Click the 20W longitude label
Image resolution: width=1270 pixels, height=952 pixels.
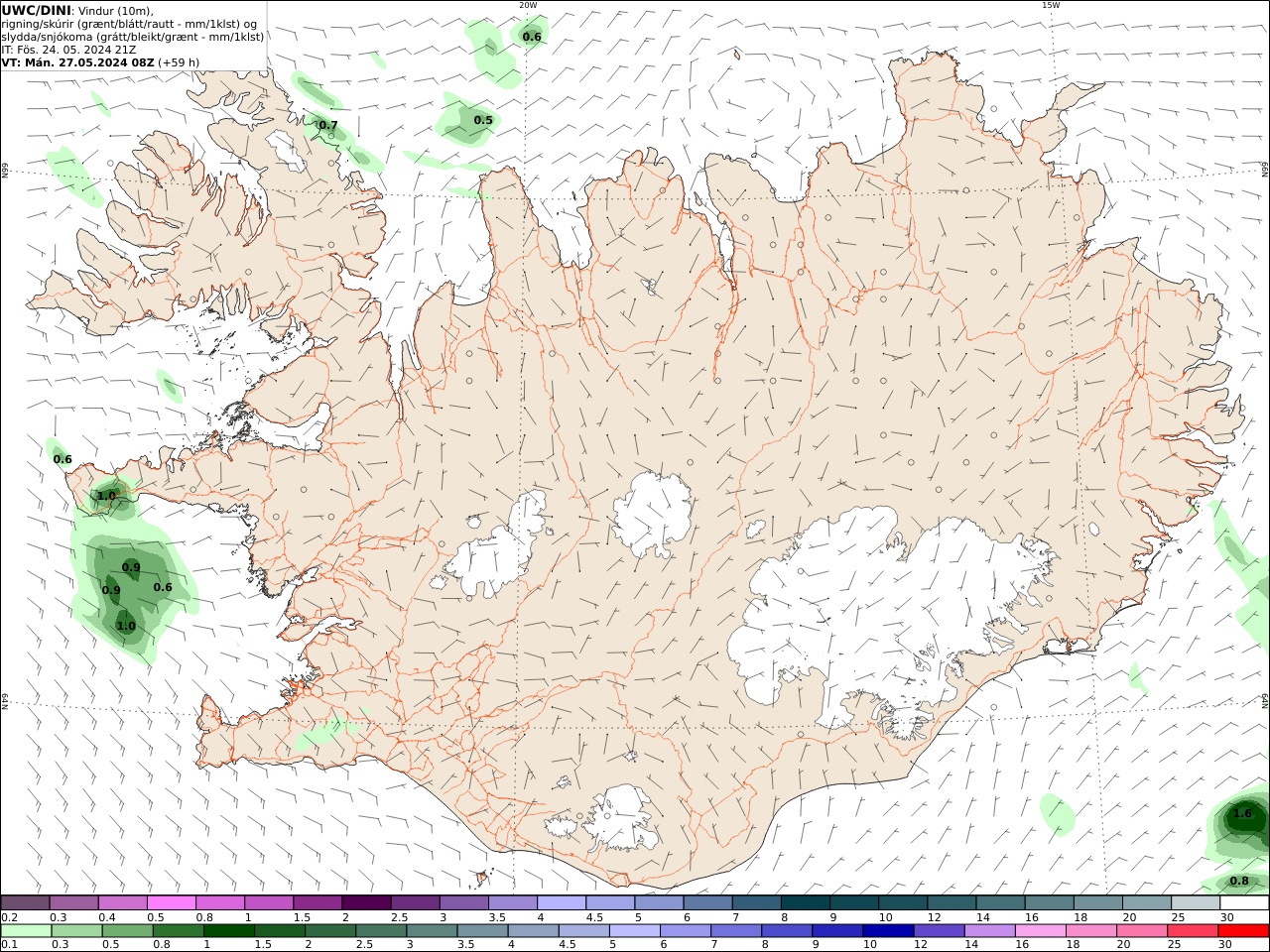coord(528,5)
